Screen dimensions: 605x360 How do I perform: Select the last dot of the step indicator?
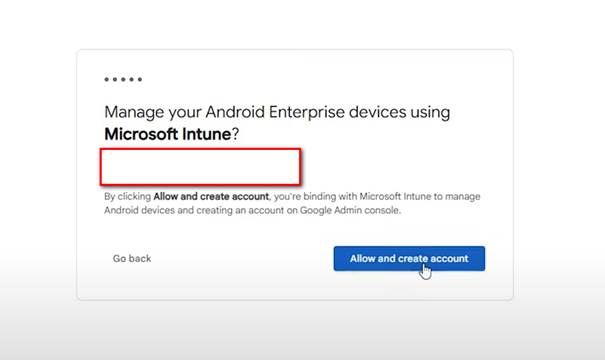pyautogui.click(x=140, y=79)
